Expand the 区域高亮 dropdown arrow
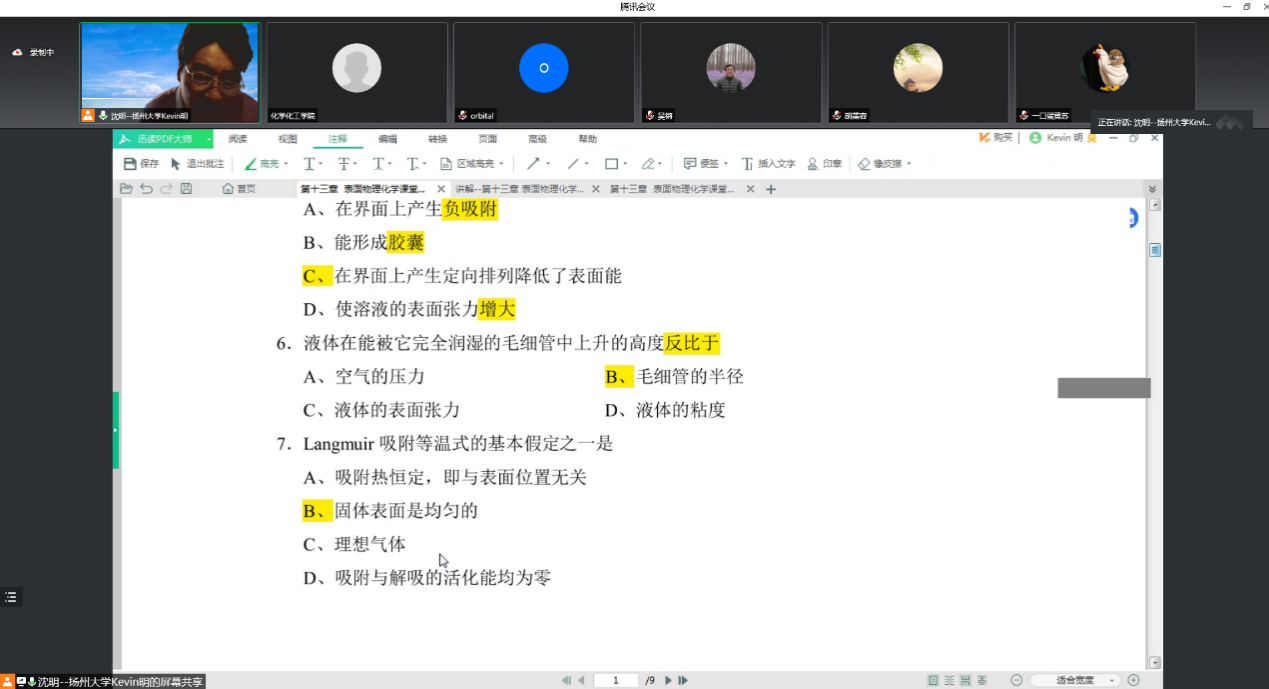 501,164
